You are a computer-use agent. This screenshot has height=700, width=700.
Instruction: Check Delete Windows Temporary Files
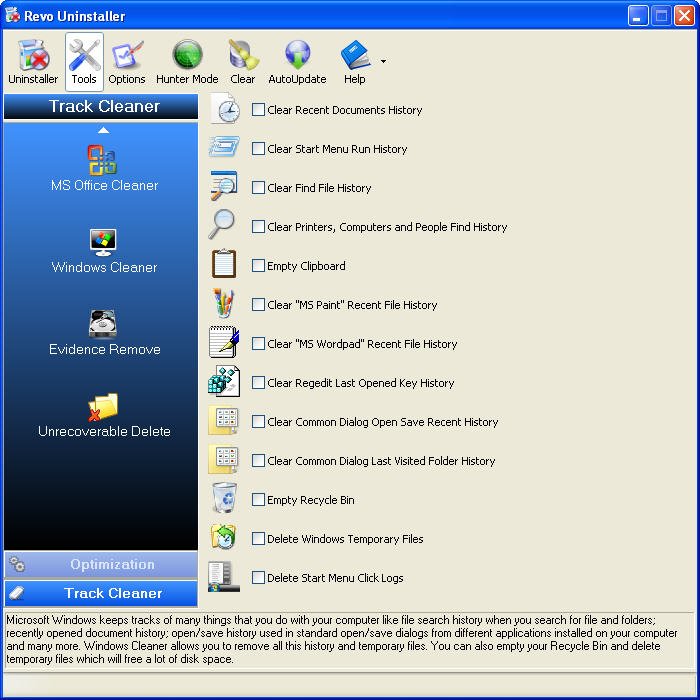click(x=258, y=539)
